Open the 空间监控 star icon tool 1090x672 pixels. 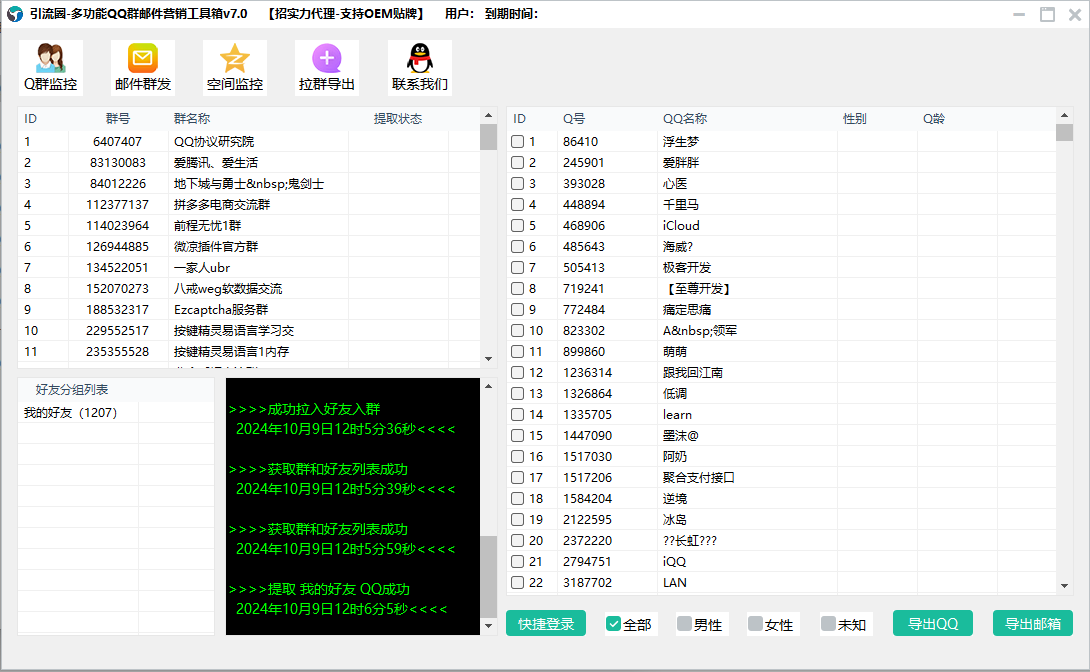click(x=235, y=68)
